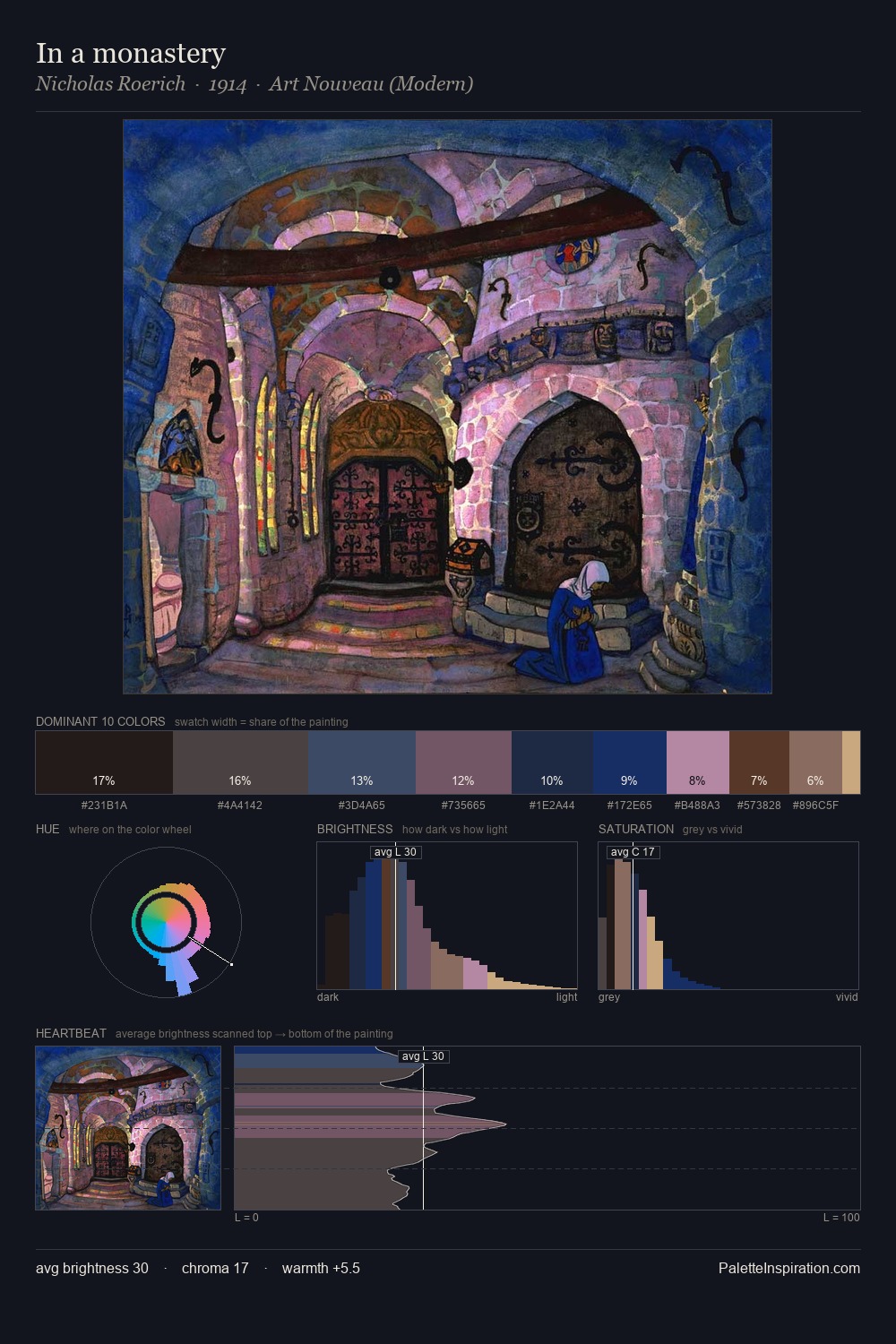Screen dimensions: 896x1344
Task: Click the 'avg brightness 30' footer text
Action: (x=92, y=1268)
